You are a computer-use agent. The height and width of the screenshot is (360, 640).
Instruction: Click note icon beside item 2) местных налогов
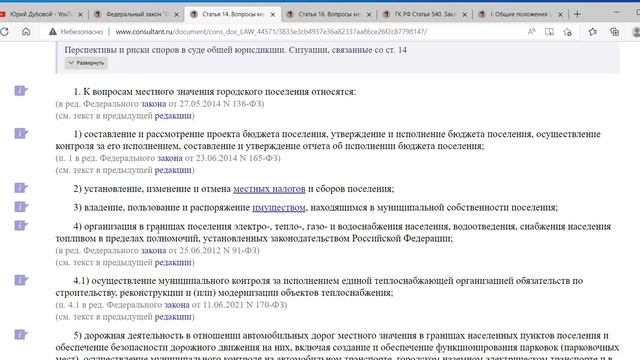pos(21,188)
